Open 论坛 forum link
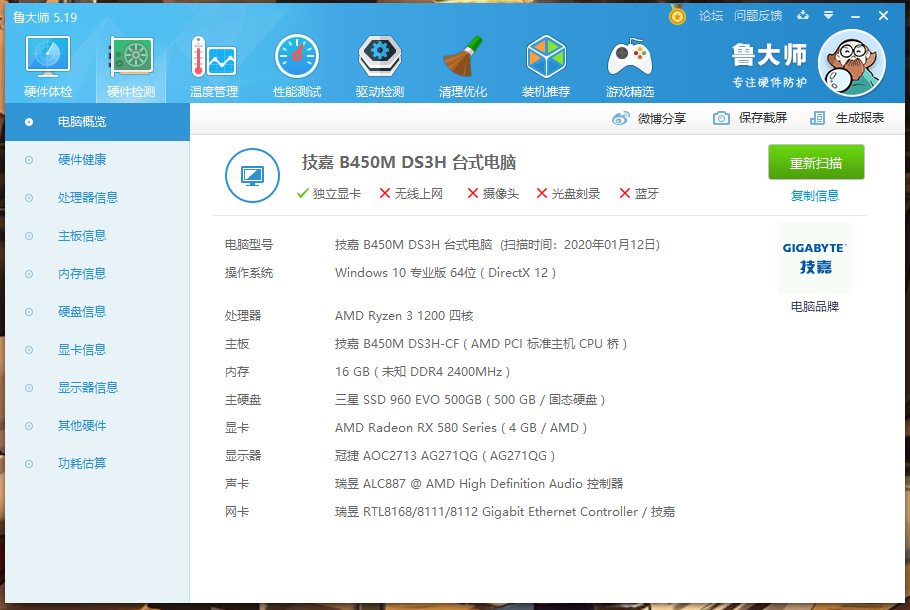 (711, 16)
